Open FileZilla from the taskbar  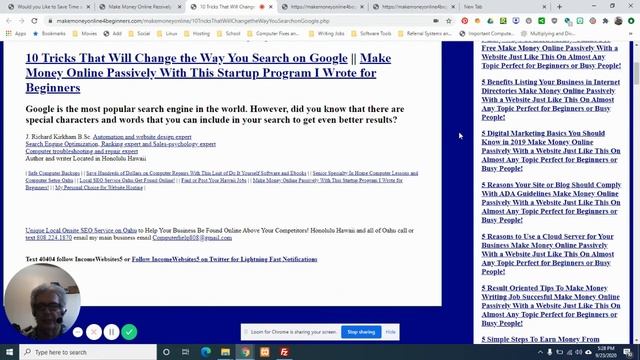point(284,352)
